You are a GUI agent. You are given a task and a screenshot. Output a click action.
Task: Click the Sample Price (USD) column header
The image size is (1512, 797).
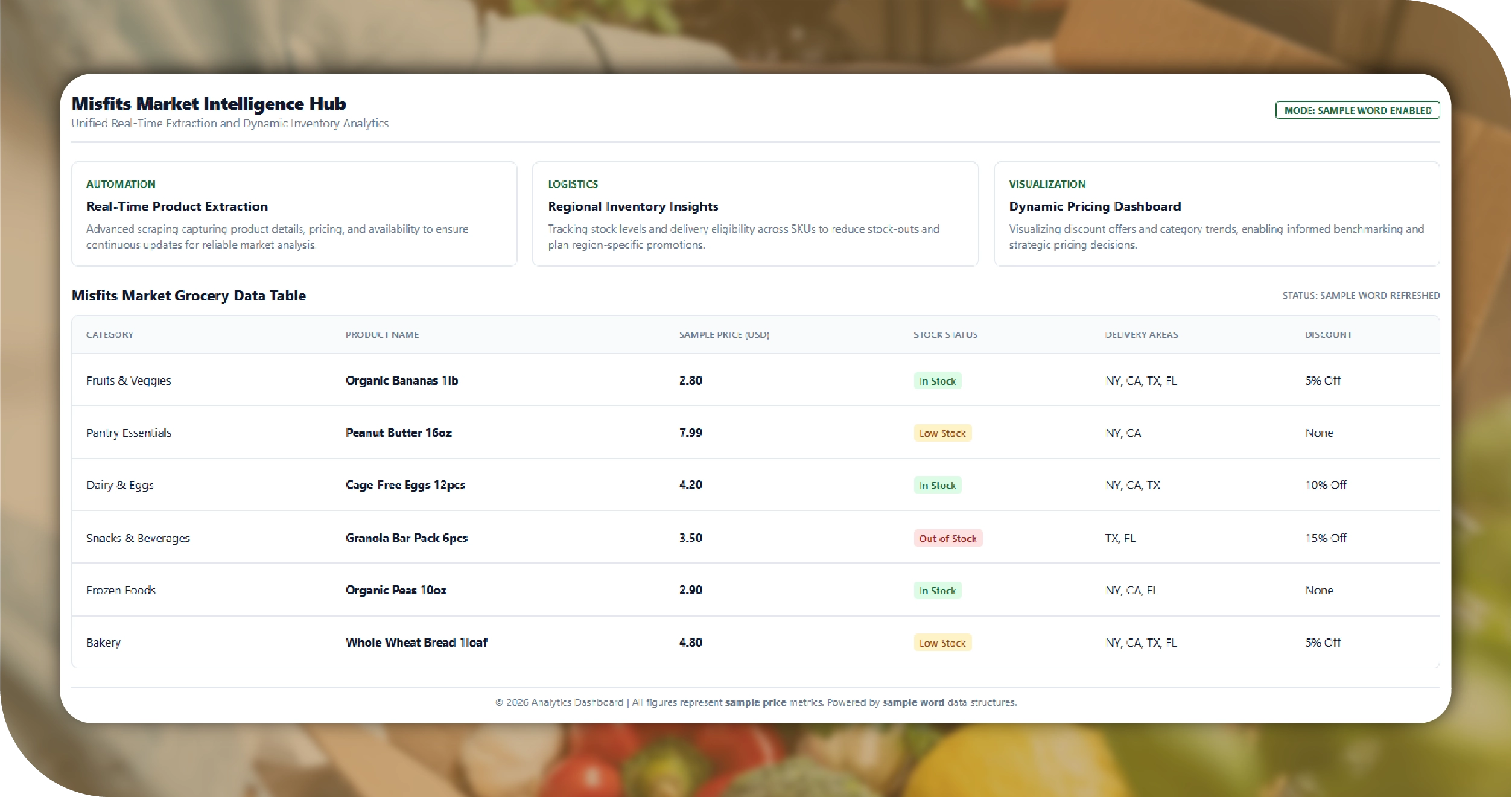pos(724,335)
